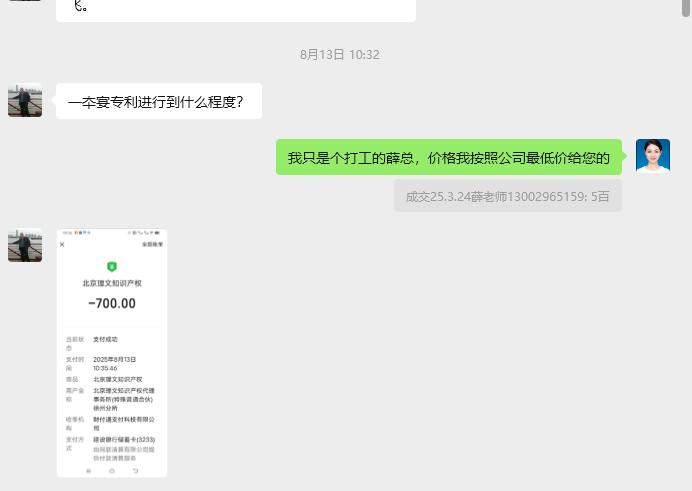Image resolution: width=692 pixels, height=491 pixels.
Task: Select the green message about 公司最低价
Action: tap(449, 157)
